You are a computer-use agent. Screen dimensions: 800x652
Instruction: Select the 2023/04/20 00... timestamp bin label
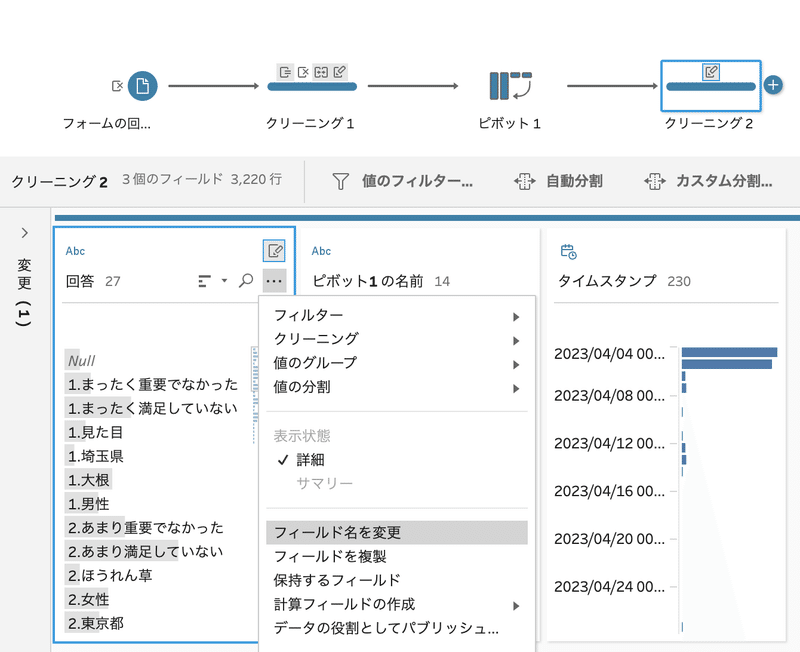[609, 539]
